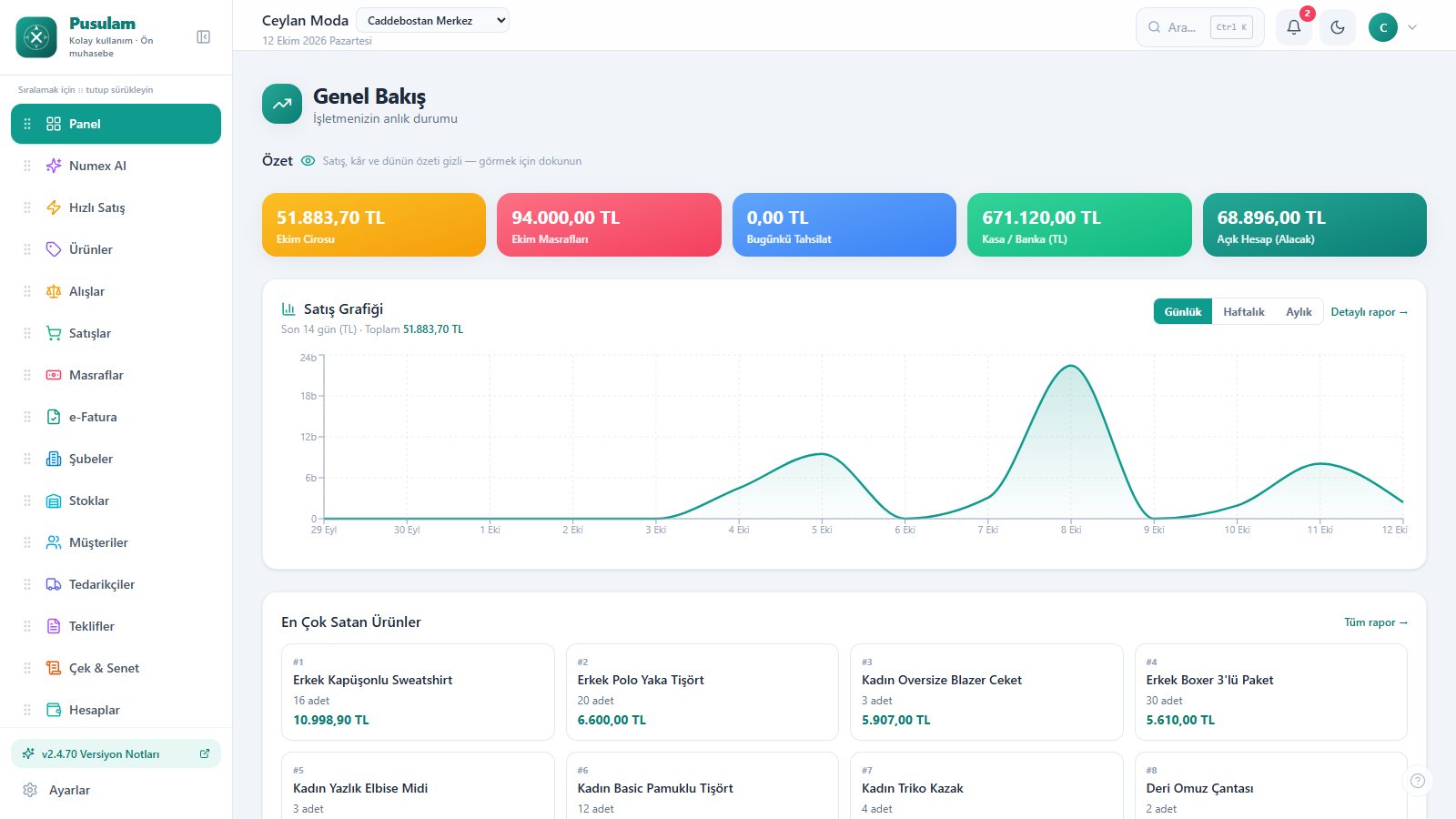Collapse the sidebar with the panel icon

tap(204, 37)
